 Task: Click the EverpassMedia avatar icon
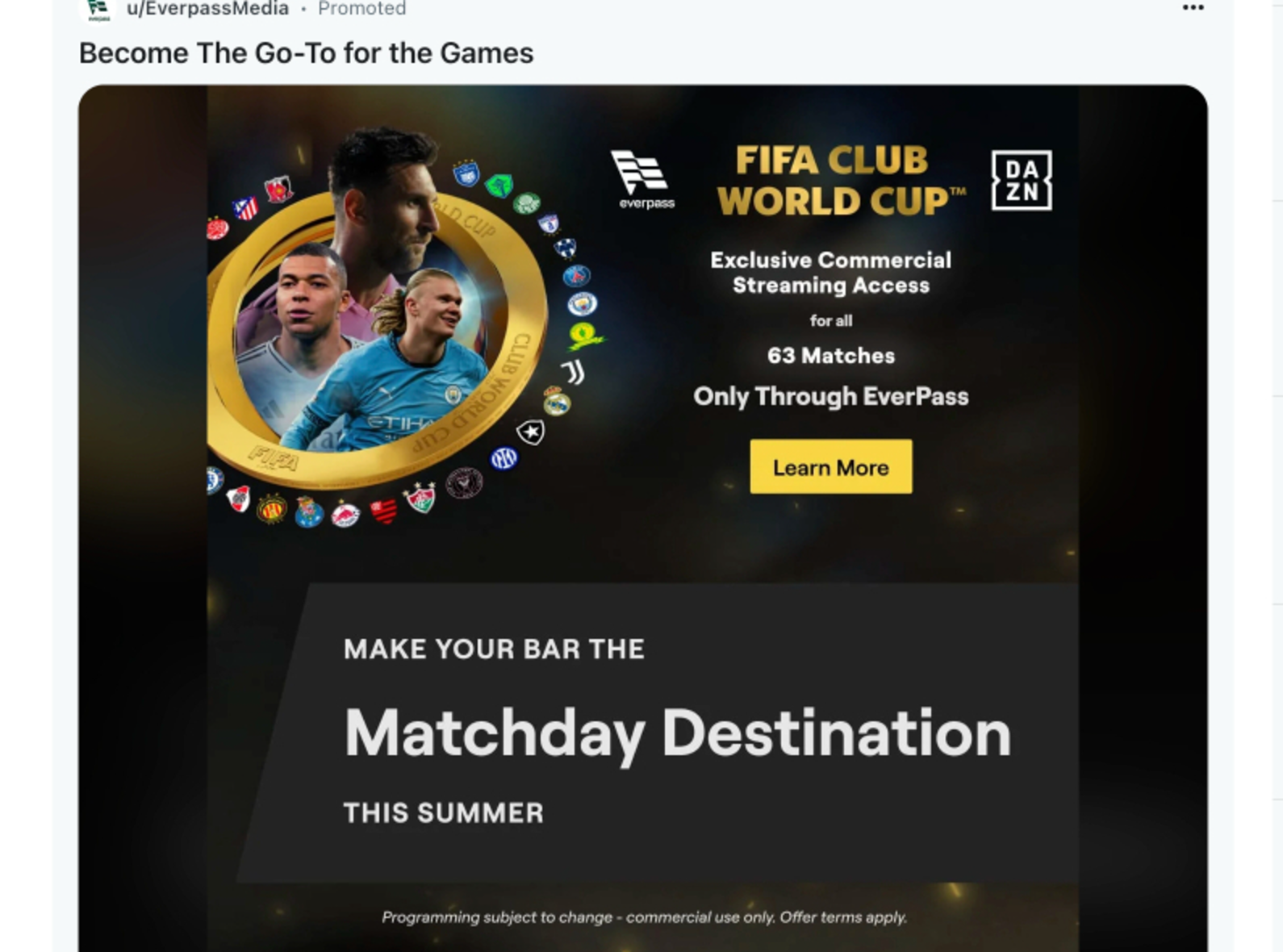(98, 9)
